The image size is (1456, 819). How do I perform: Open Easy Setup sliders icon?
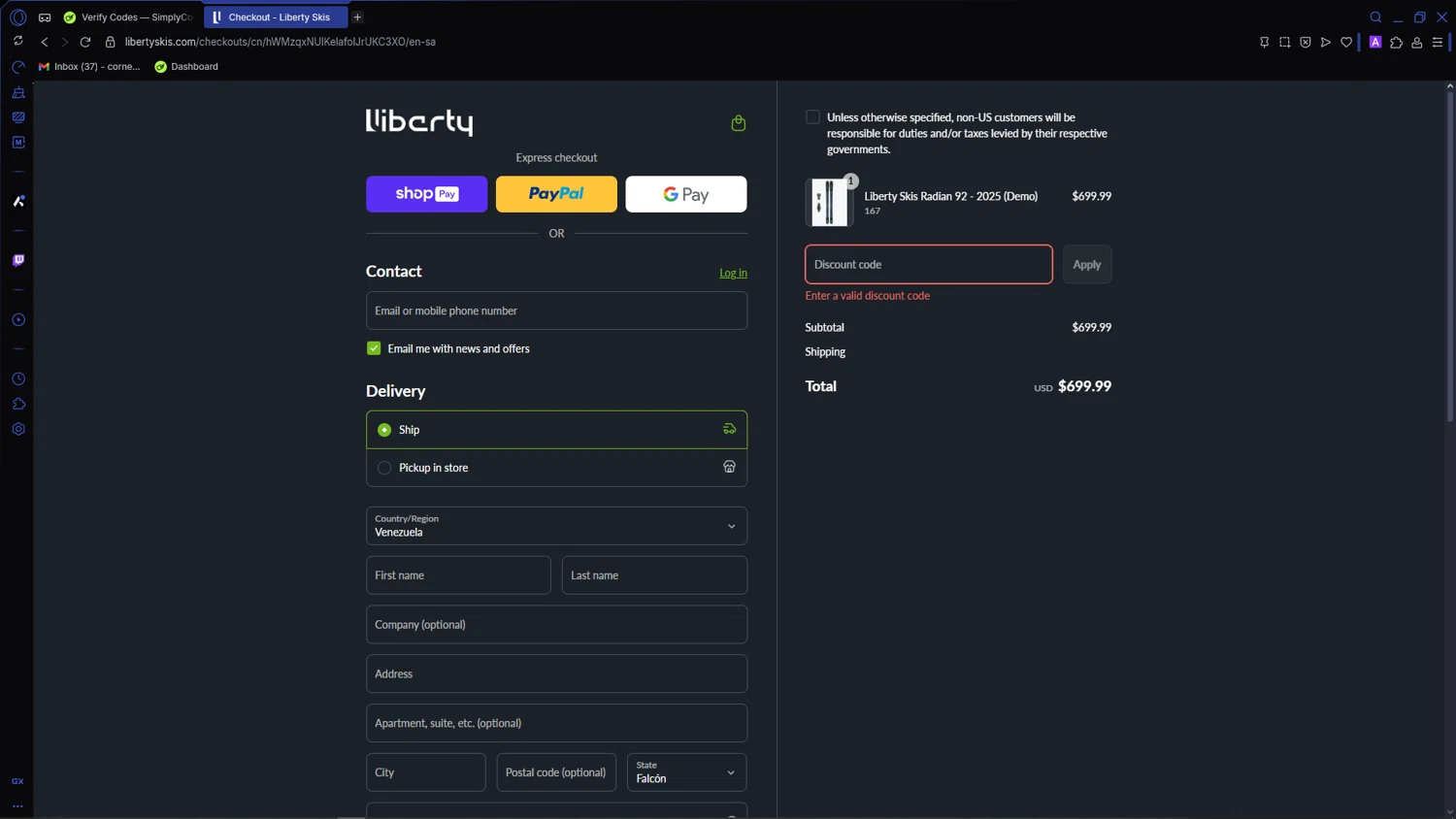[x=1438, y=42]
